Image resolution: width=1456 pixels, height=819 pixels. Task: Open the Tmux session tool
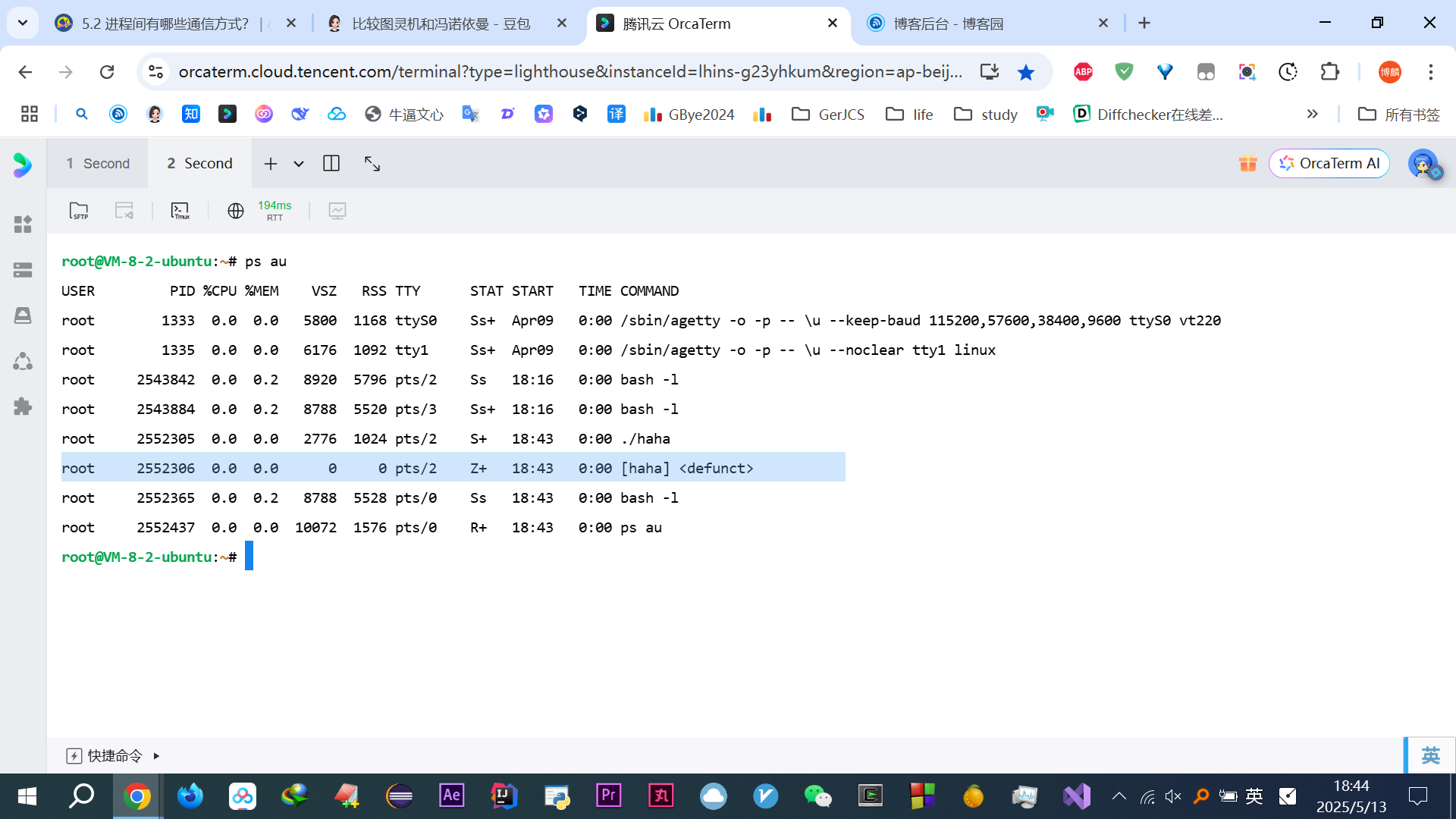180,211
